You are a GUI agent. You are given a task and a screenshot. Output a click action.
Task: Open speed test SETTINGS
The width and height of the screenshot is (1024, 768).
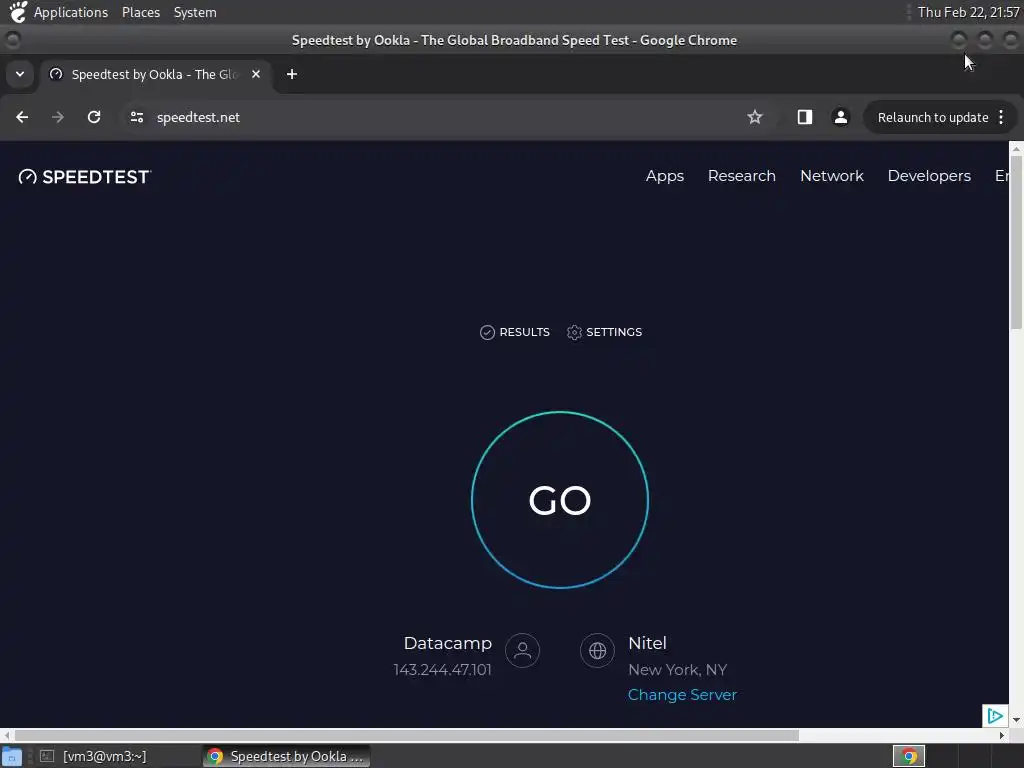tap(604, 332)
